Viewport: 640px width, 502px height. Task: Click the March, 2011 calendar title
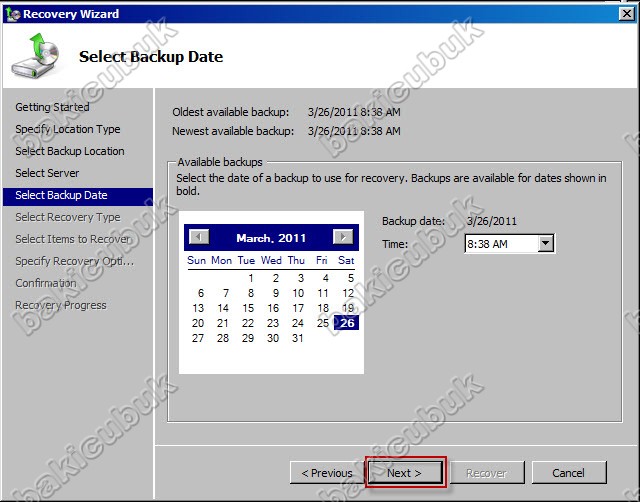tap(271, 238)
